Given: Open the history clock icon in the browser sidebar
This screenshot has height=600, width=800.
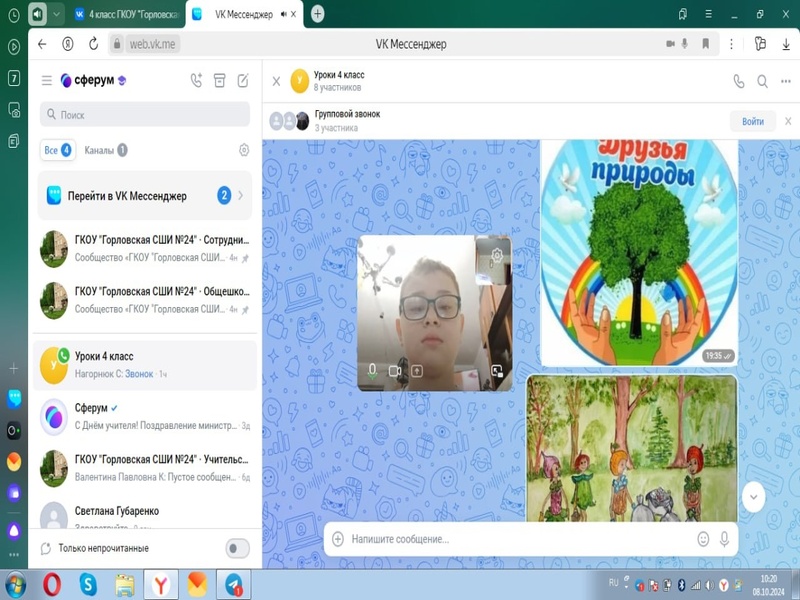Looking at the screenshot, I should 14,15.
